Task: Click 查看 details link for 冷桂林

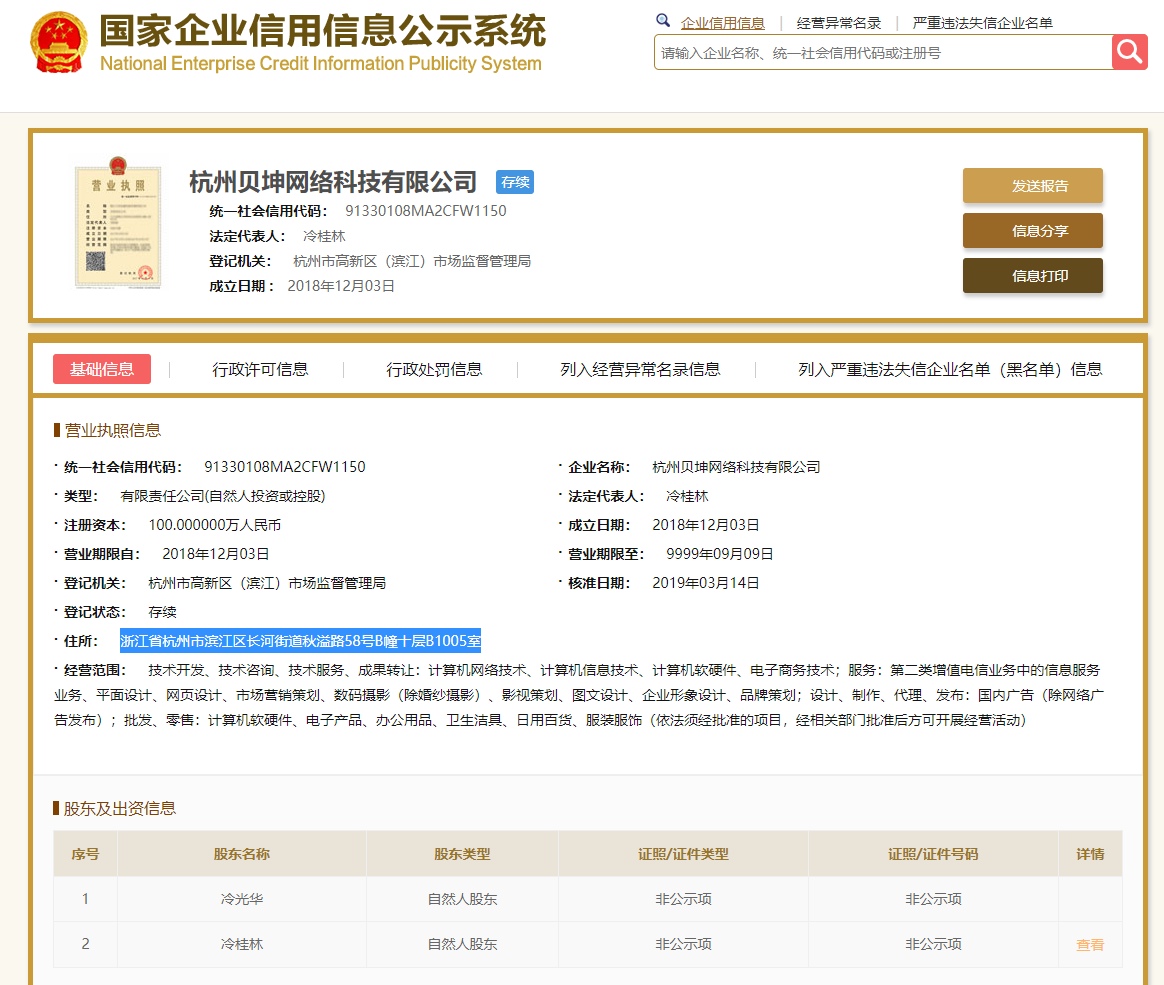Action: coord(1090,945)
